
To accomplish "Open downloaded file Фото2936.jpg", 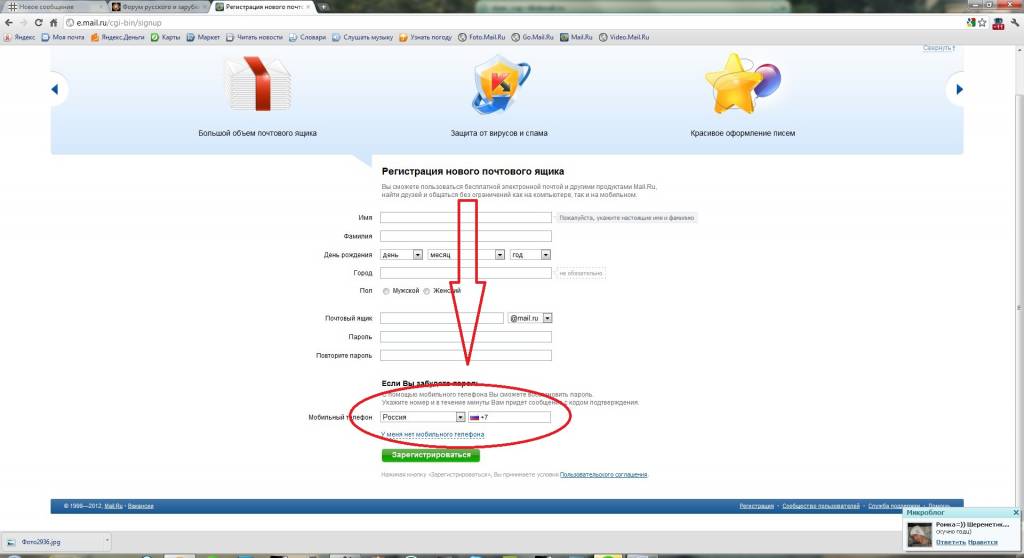I will pyautogui.click(x=52, y=542).
